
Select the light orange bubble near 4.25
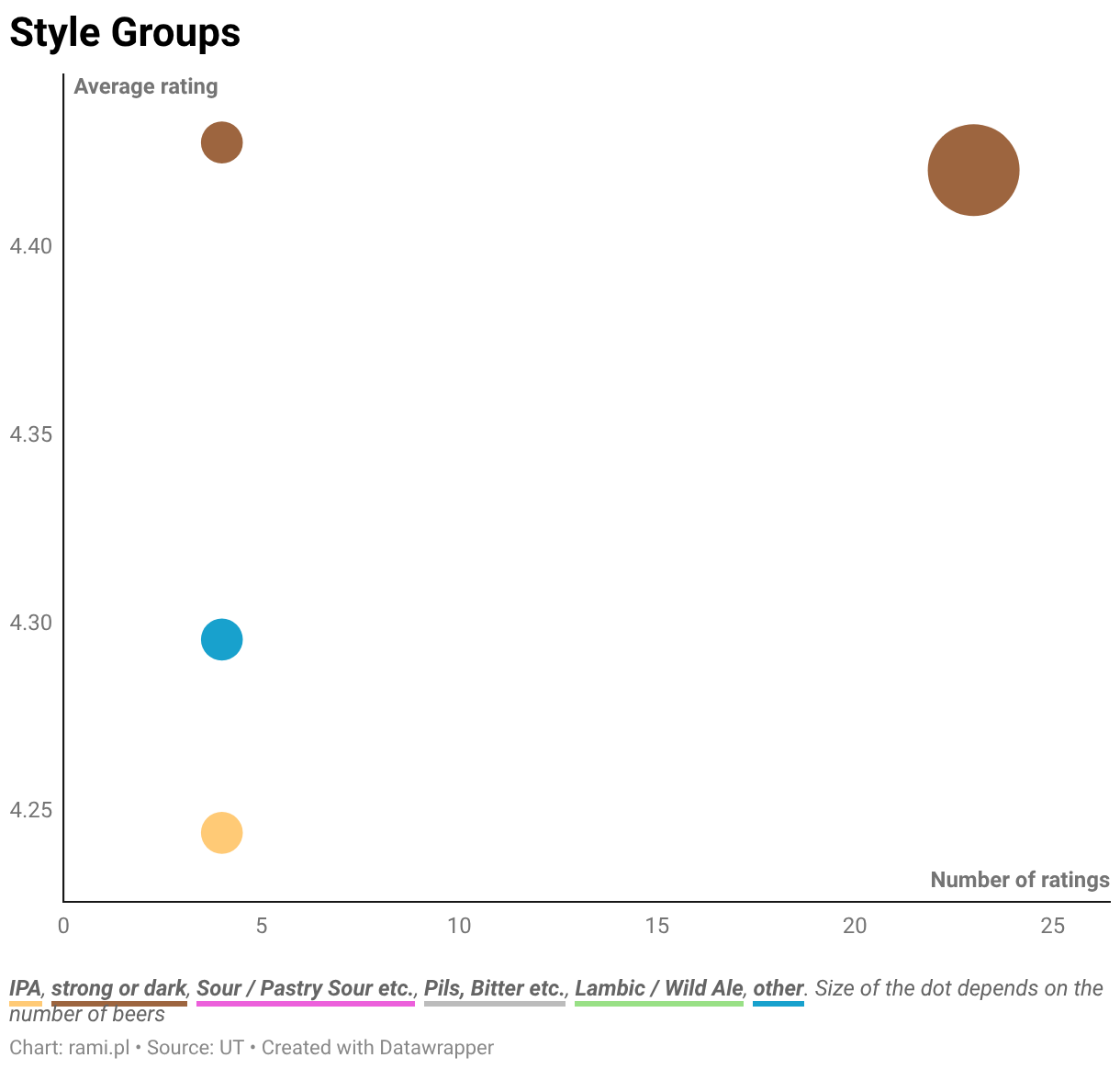[x=221, y=833]
